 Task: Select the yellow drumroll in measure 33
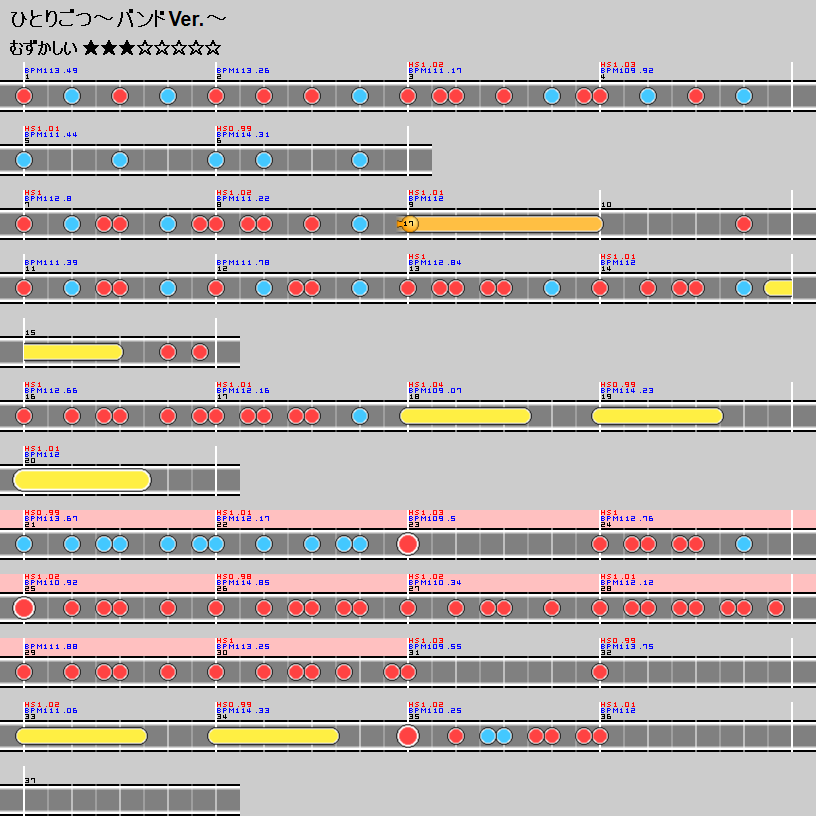coord(82,736)
